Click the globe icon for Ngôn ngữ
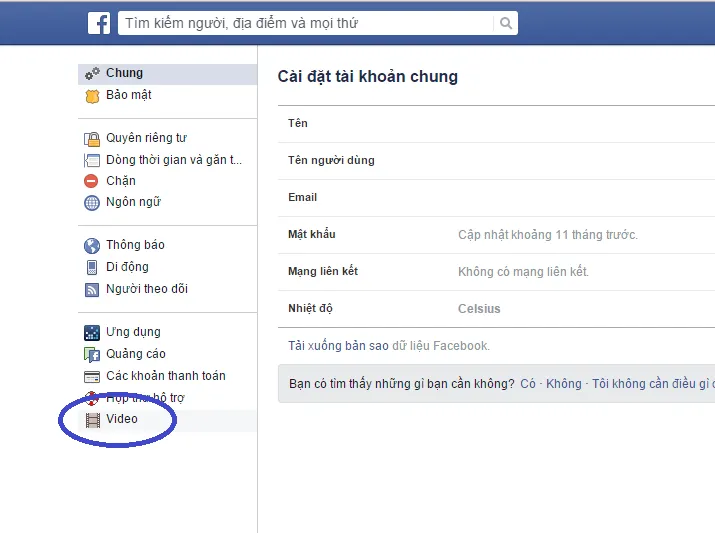Viewport: 715px width, 533px height. pyautogui.click(x=92, y=202)
